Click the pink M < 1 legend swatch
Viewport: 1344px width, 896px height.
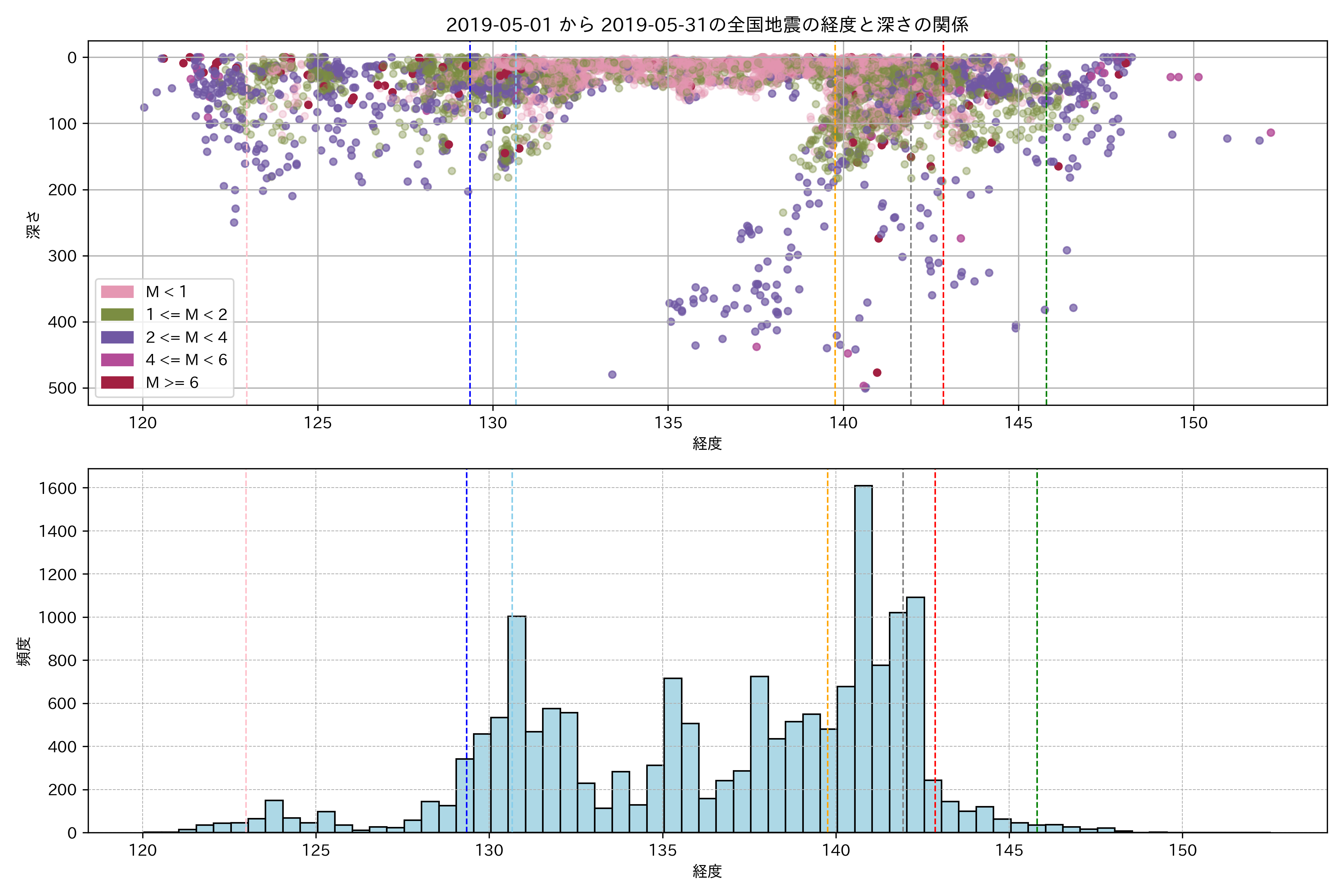pyautogui.click(x=117, y=292)
